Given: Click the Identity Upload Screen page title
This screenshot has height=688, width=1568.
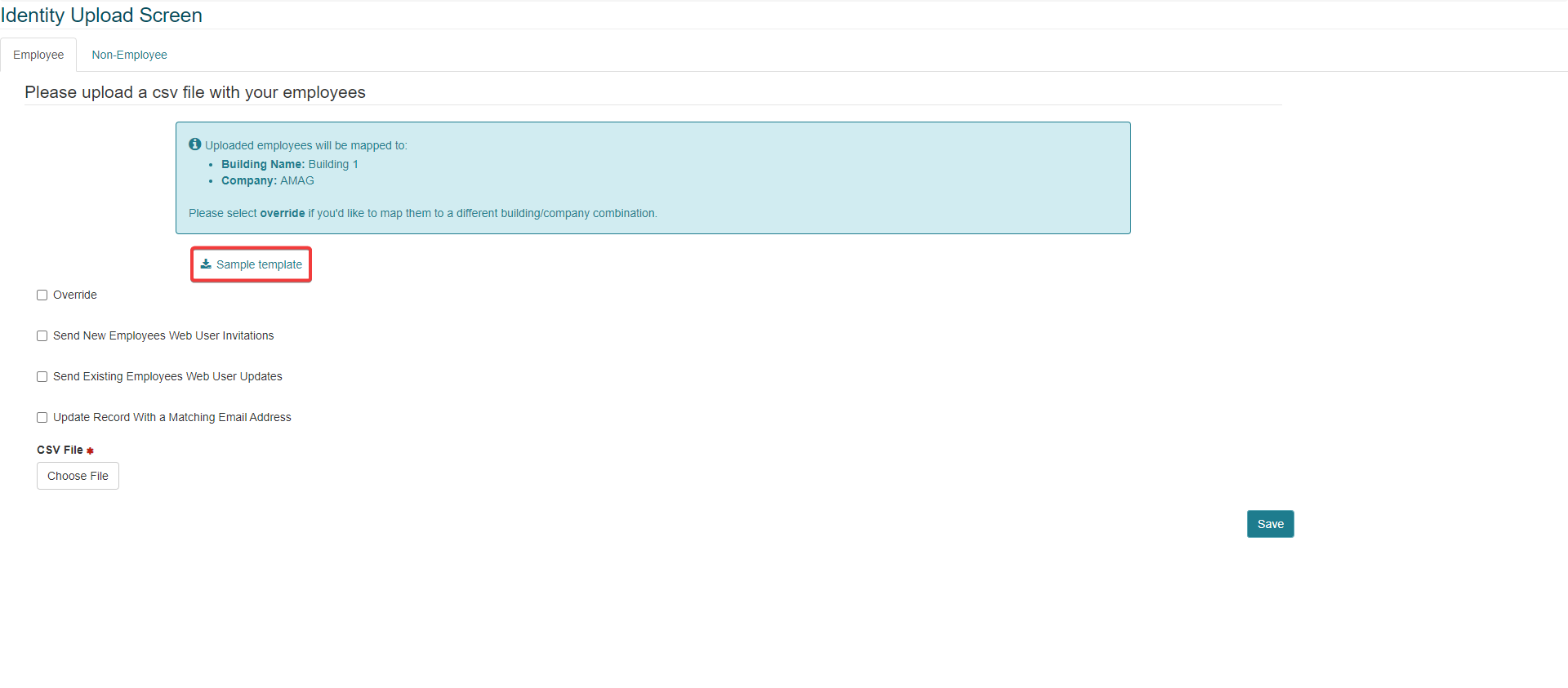Looking at the screenshot, I should 101,15.
